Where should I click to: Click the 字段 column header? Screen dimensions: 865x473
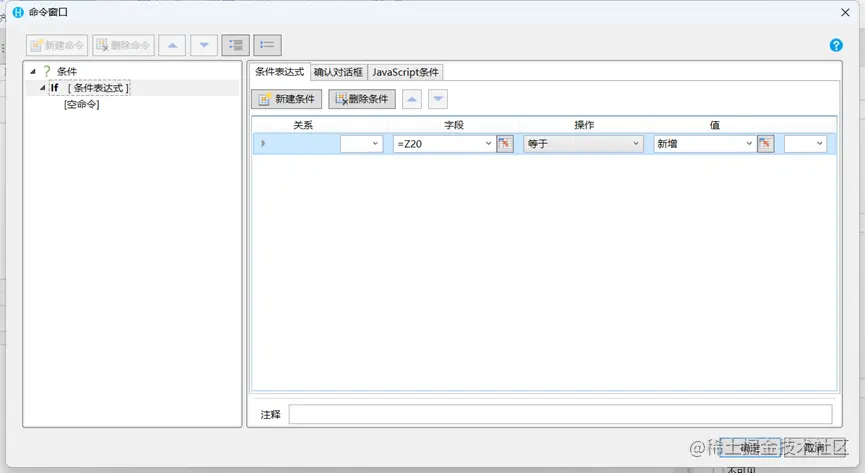pyautogui.click(x=454, y=125)
